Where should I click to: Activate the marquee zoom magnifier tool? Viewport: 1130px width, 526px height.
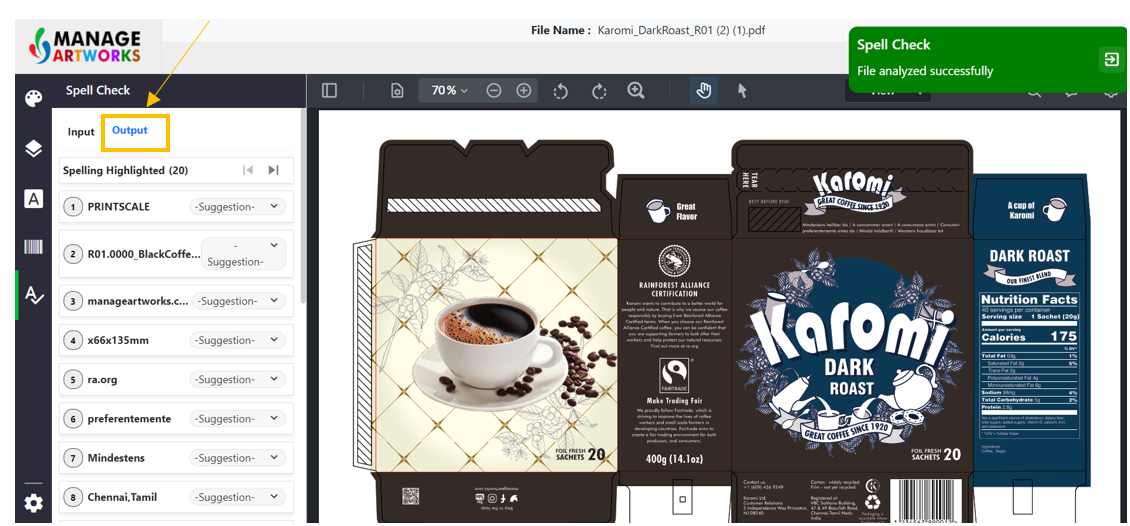click(636, 90)
